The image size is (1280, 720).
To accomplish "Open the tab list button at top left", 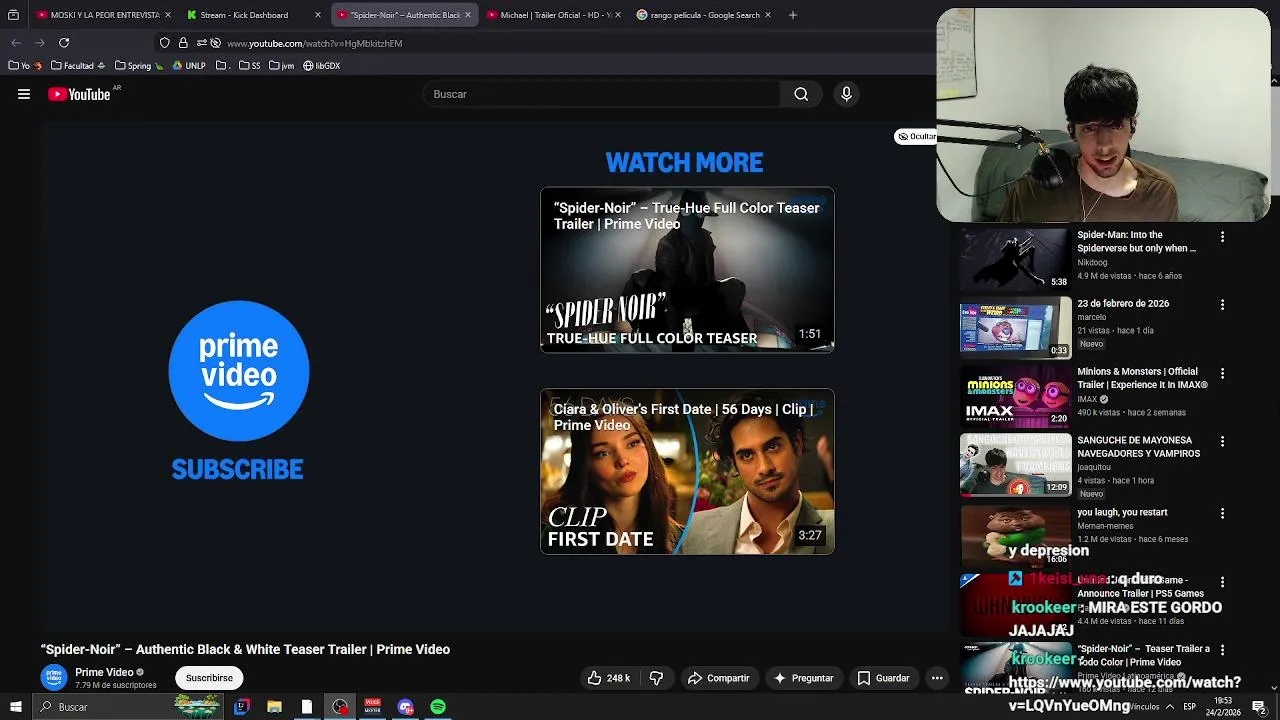I will [x=13, y=15].
